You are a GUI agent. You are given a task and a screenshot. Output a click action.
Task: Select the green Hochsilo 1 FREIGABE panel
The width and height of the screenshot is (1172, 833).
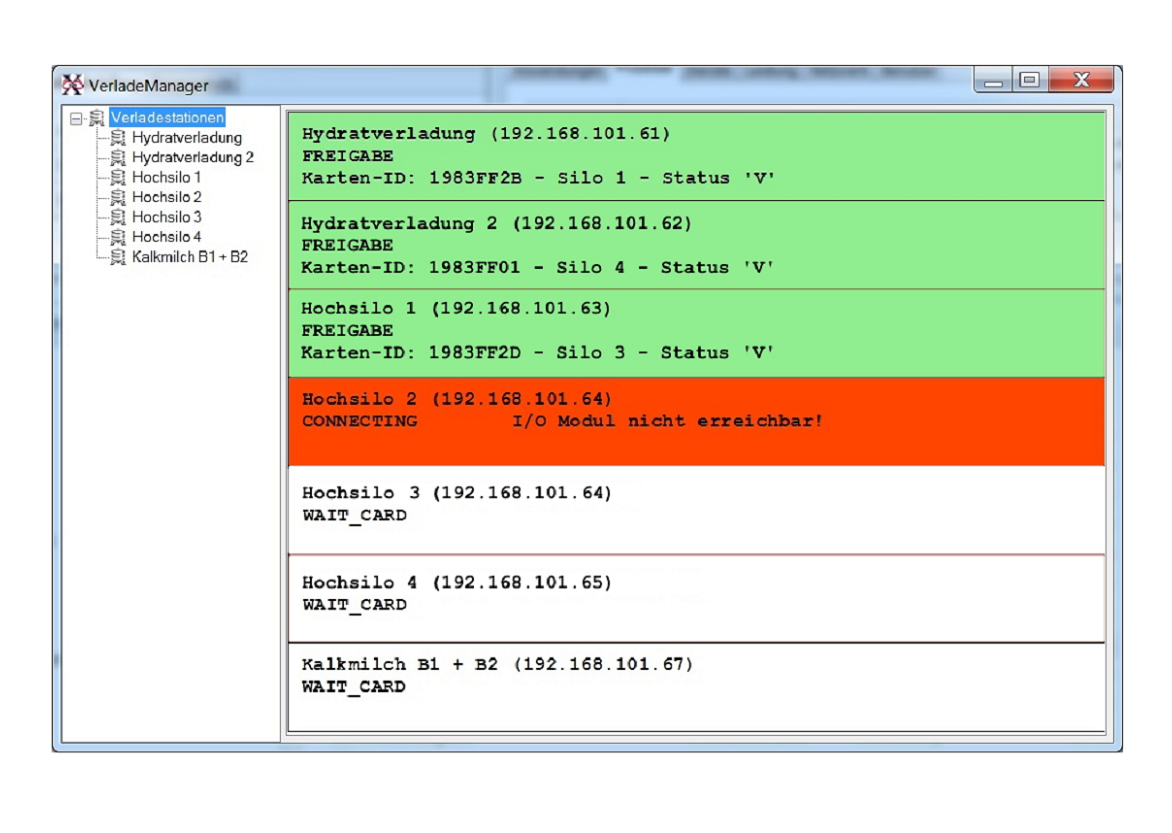(x=696, y=331)
